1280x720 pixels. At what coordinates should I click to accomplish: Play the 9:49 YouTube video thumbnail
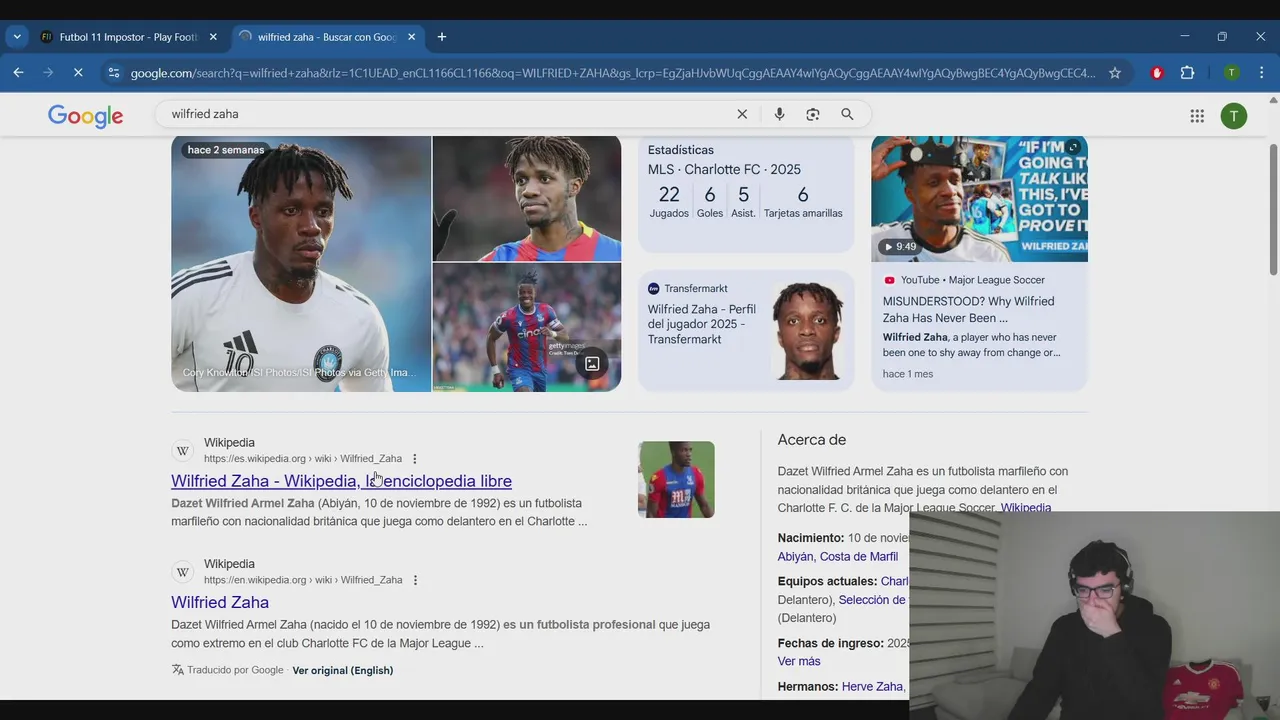979,199
